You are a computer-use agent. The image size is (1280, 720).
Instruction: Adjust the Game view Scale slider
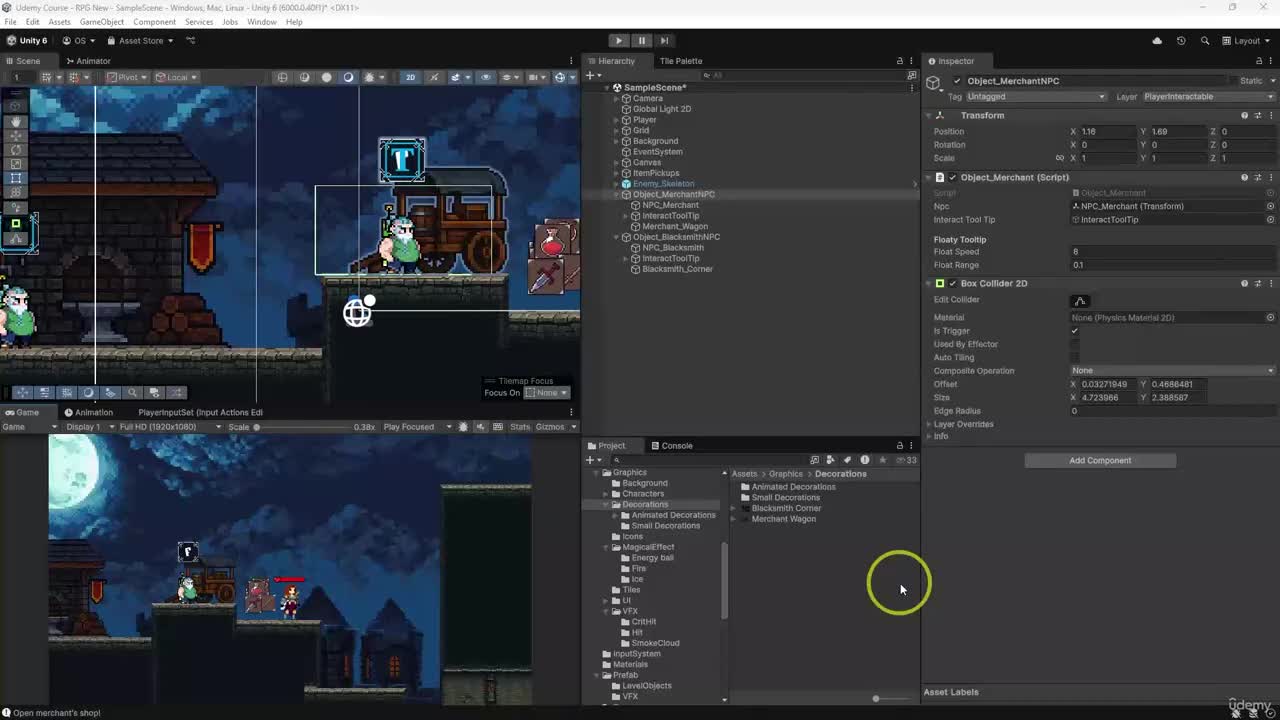[x=303, y=427]
